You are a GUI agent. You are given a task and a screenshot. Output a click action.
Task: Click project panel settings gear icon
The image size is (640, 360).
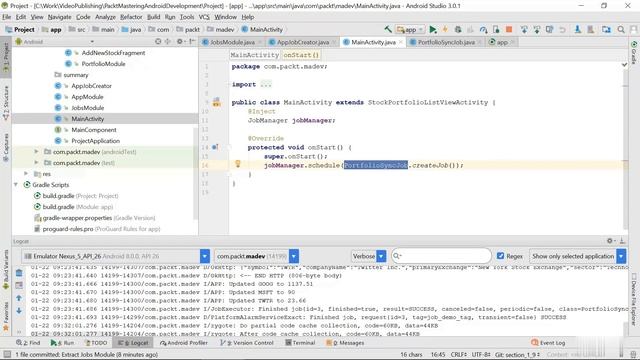point(180,42)
